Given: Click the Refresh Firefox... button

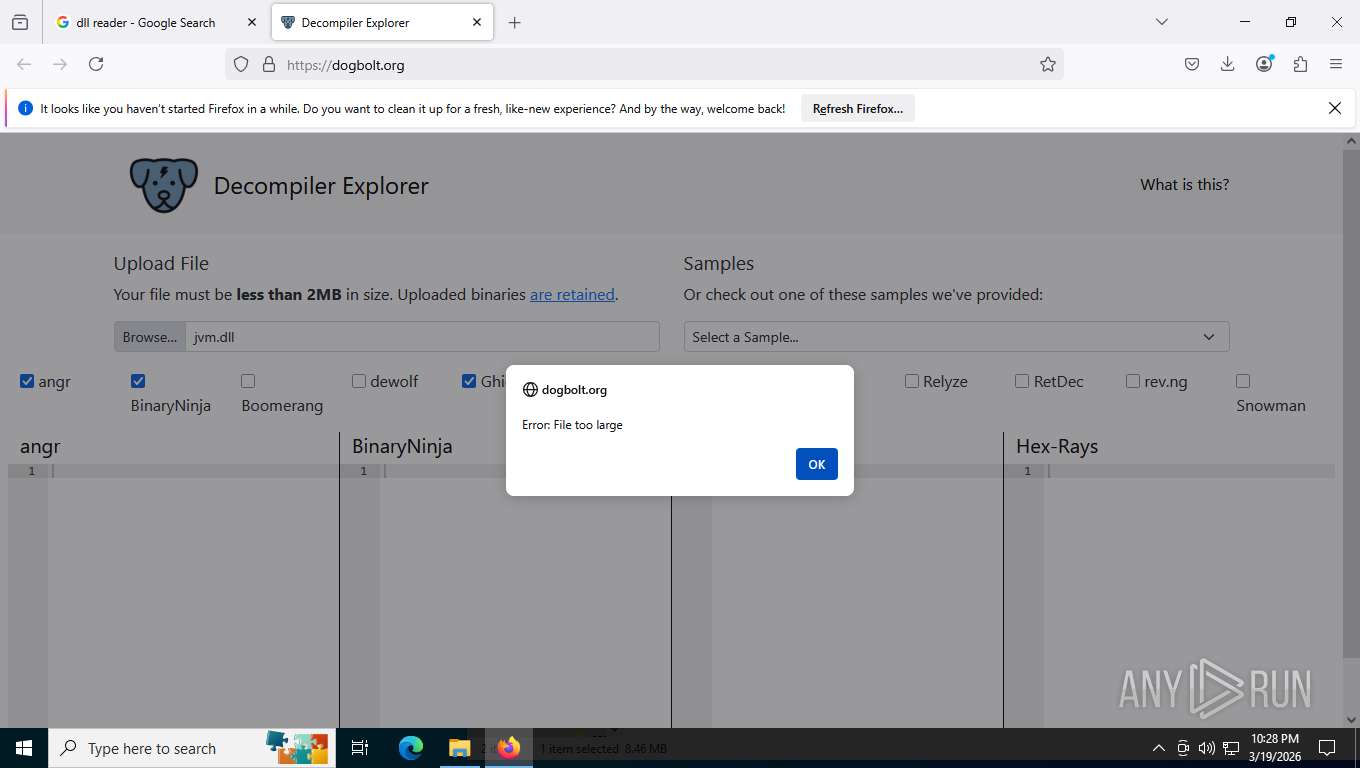Looking at the screenshot, I should click(x=858, y=108).
